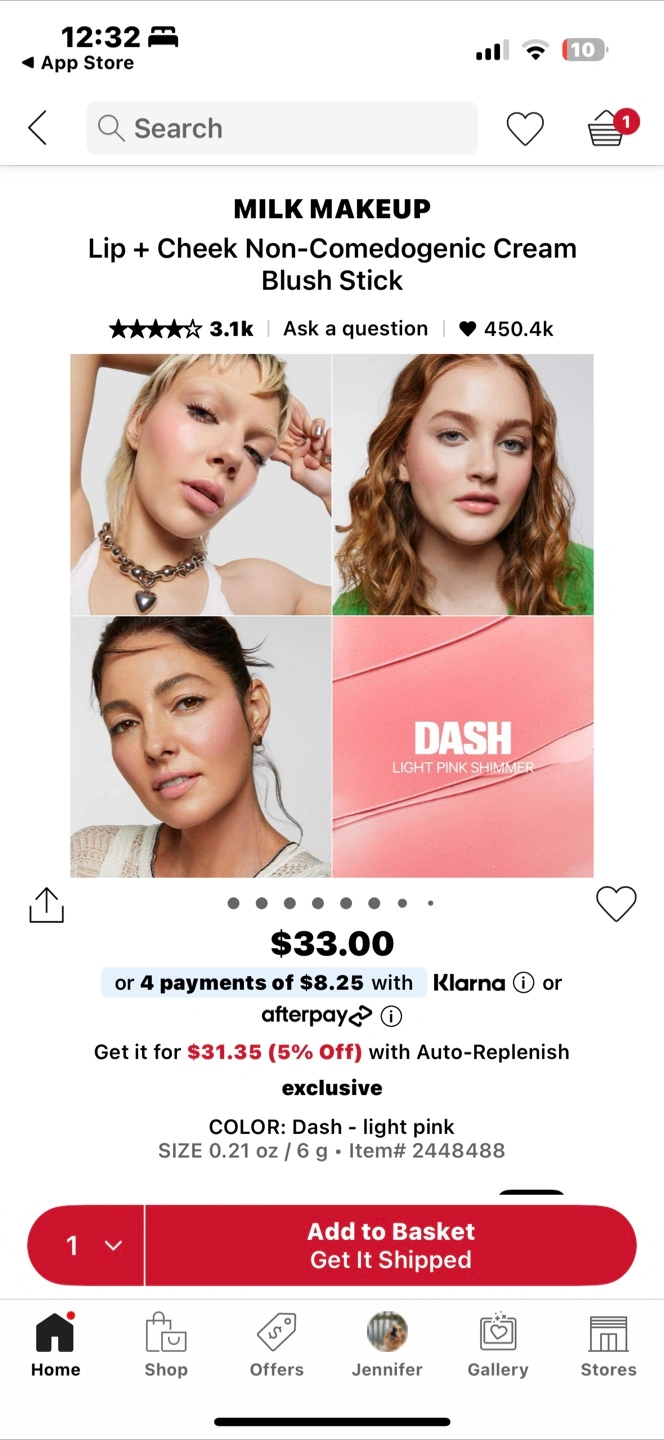Switch to the Stores tab
This screenshot has width=664, height=1440.
click(608, 1346)
